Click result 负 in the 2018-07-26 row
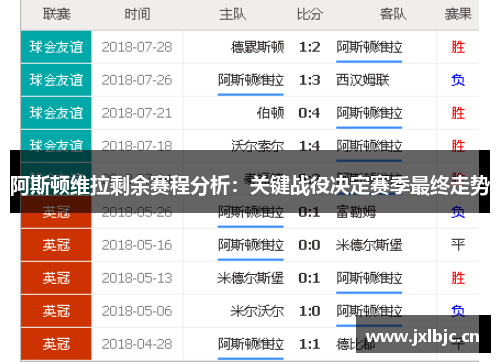The width and height of the screenshot is (500, 362). pos(458,80)
